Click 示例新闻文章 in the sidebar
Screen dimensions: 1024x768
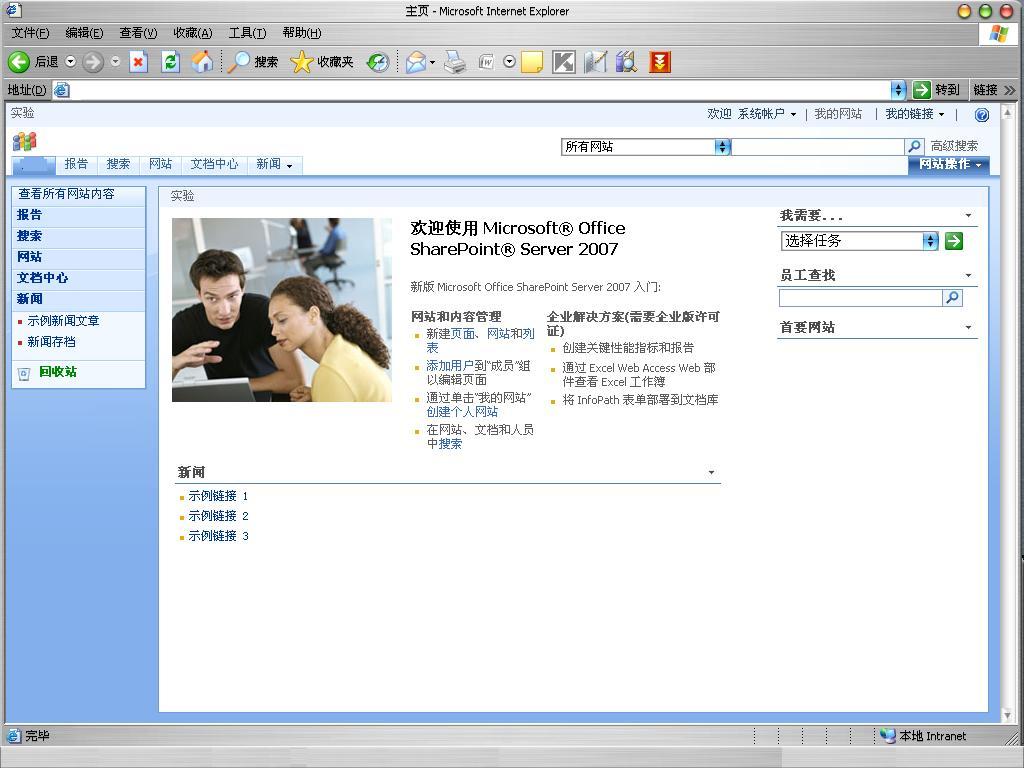click(x=63, y=321)
